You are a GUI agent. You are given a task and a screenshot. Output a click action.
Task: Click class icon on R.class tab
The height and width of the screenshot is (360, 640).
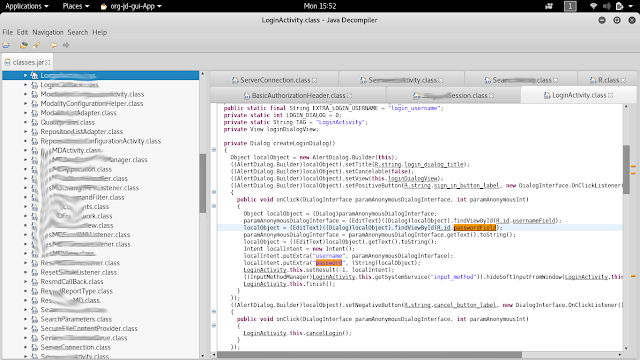593,80
